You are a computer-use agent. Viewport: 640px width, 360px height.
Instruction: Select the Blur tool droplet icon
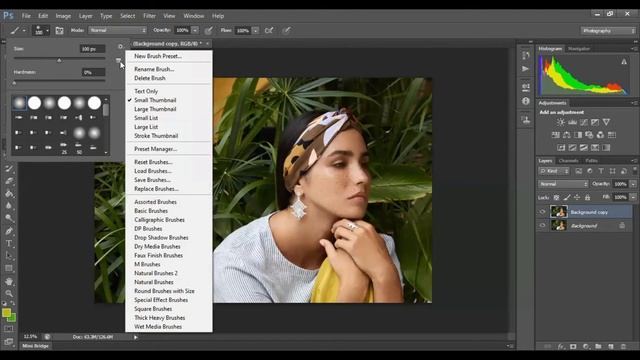click(9, 206)
